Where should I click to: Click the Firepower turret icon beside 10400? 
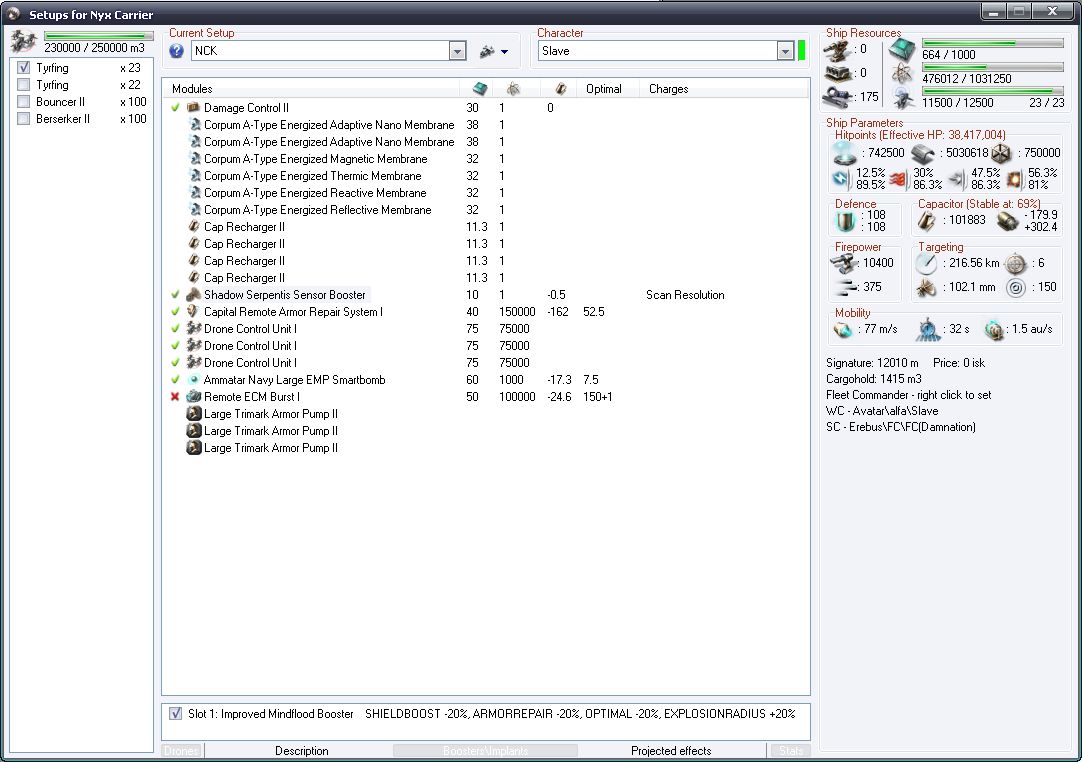point(843,263)
